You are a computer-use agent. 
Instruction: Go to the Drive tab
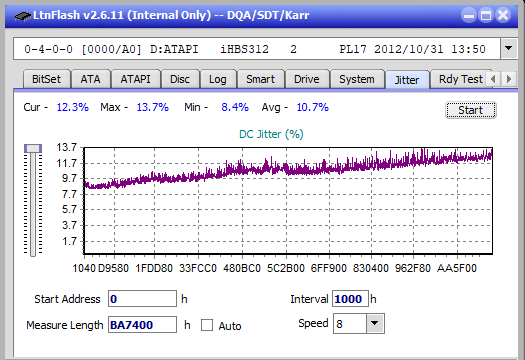[x=307, y=79]
